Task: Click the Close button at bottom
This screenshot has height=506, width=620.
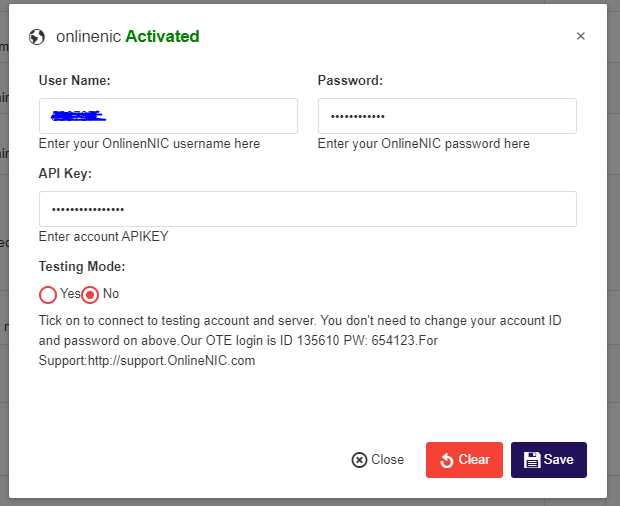Action: (x=378, y=459)
